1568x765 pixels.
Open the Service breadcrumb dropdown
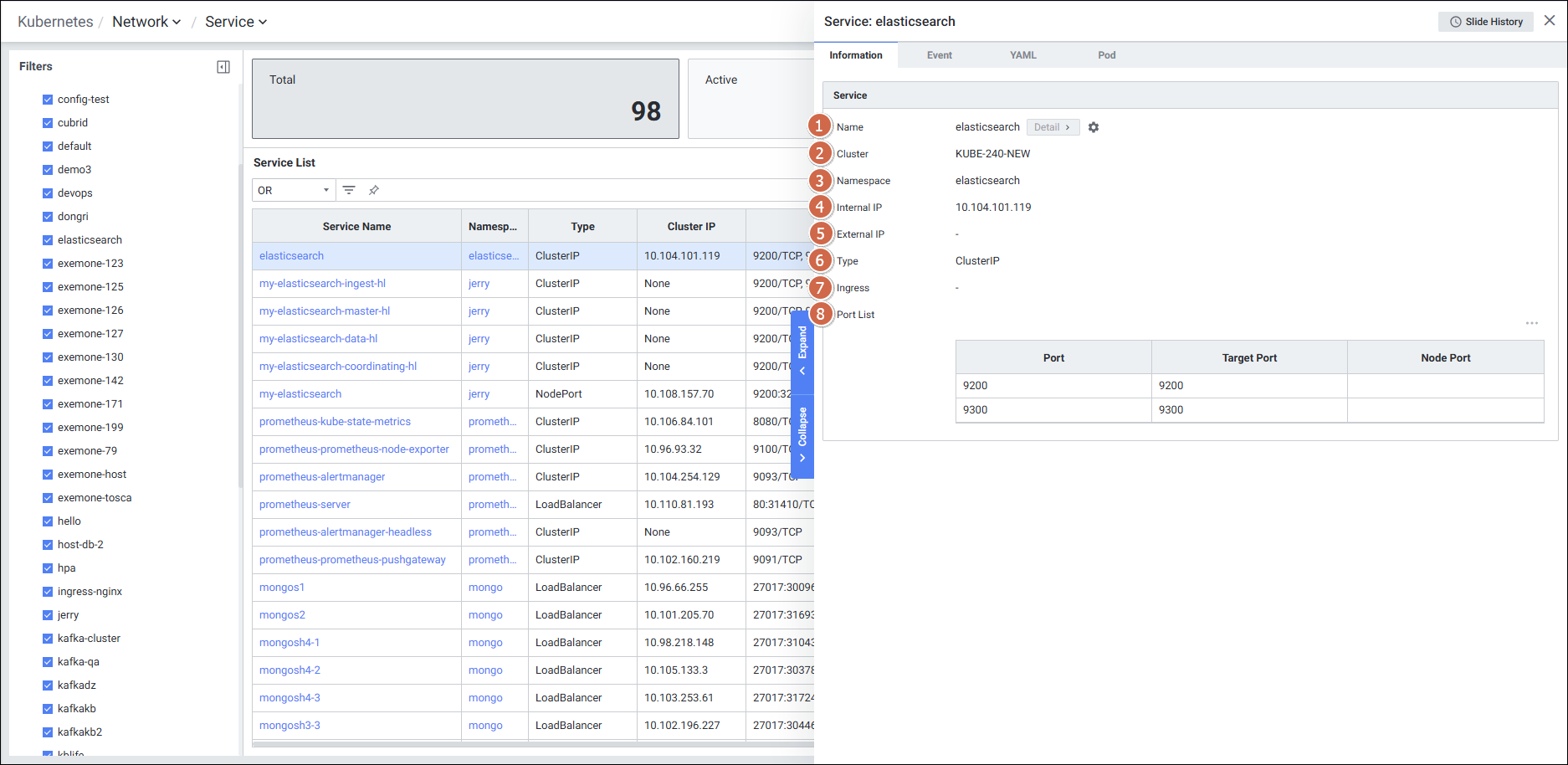pos(236,22)
